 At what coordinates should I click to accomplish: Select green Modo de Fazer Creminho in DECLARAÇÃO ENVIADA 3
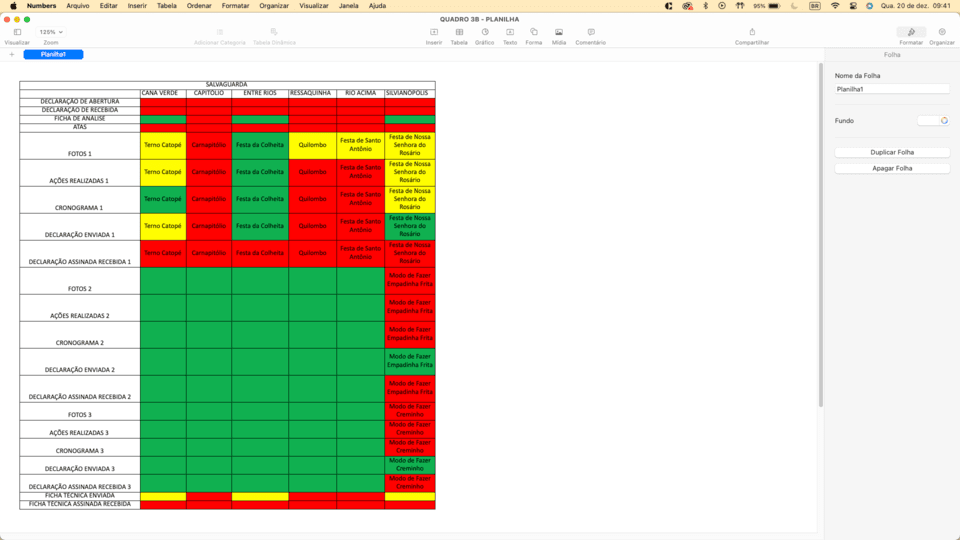pyautogui.click(x=410, y=465)
